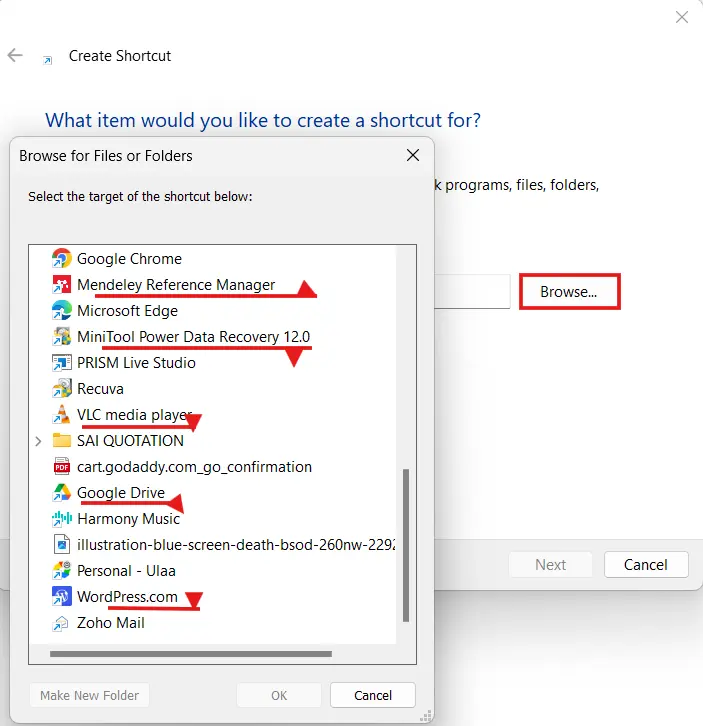Screen dimensions: 703x726
Task: Select PRISM Live Studio entry
Action: [x=136, y=363]
